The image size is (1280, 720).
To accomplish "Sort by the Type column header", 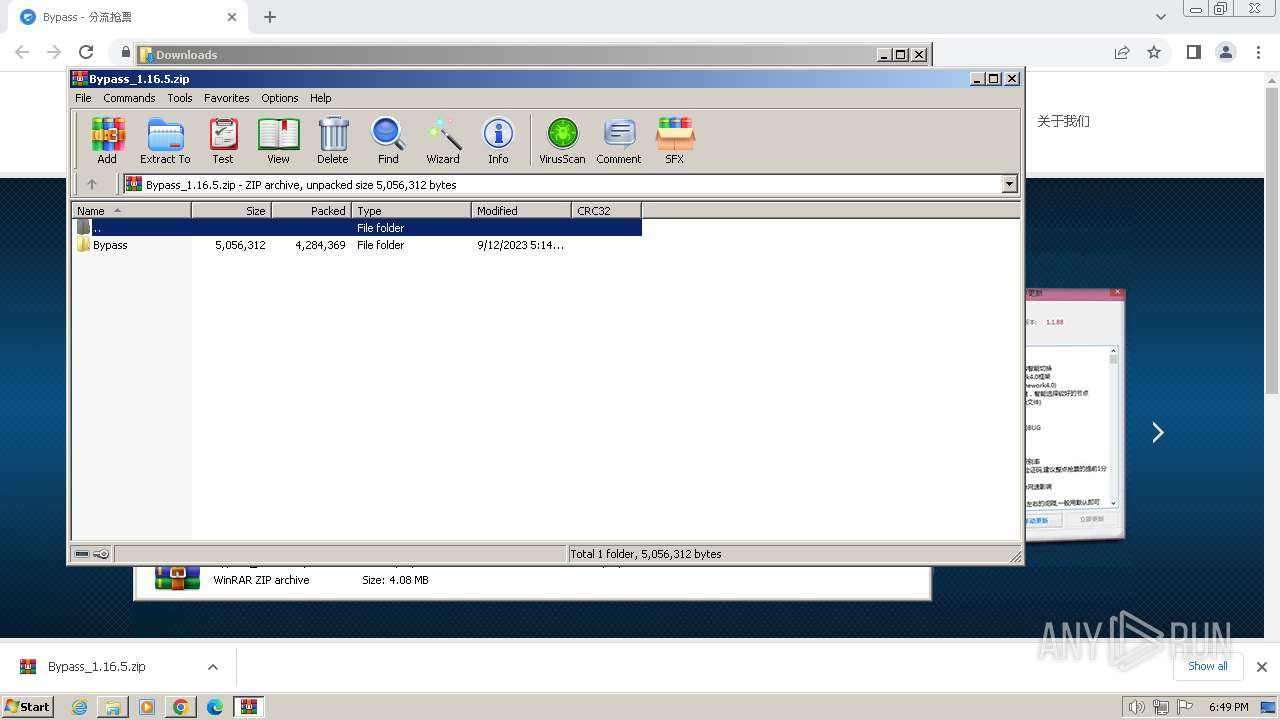I will click(x=411, y=210).
